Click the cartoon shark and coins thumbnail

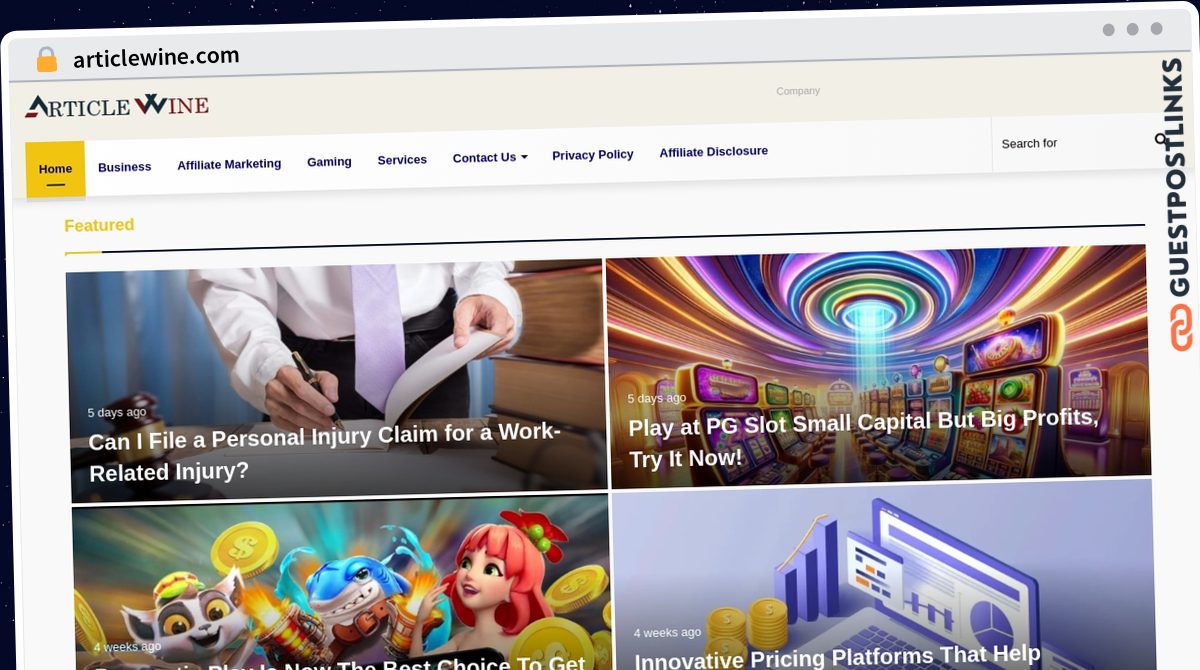coord(341,582)
